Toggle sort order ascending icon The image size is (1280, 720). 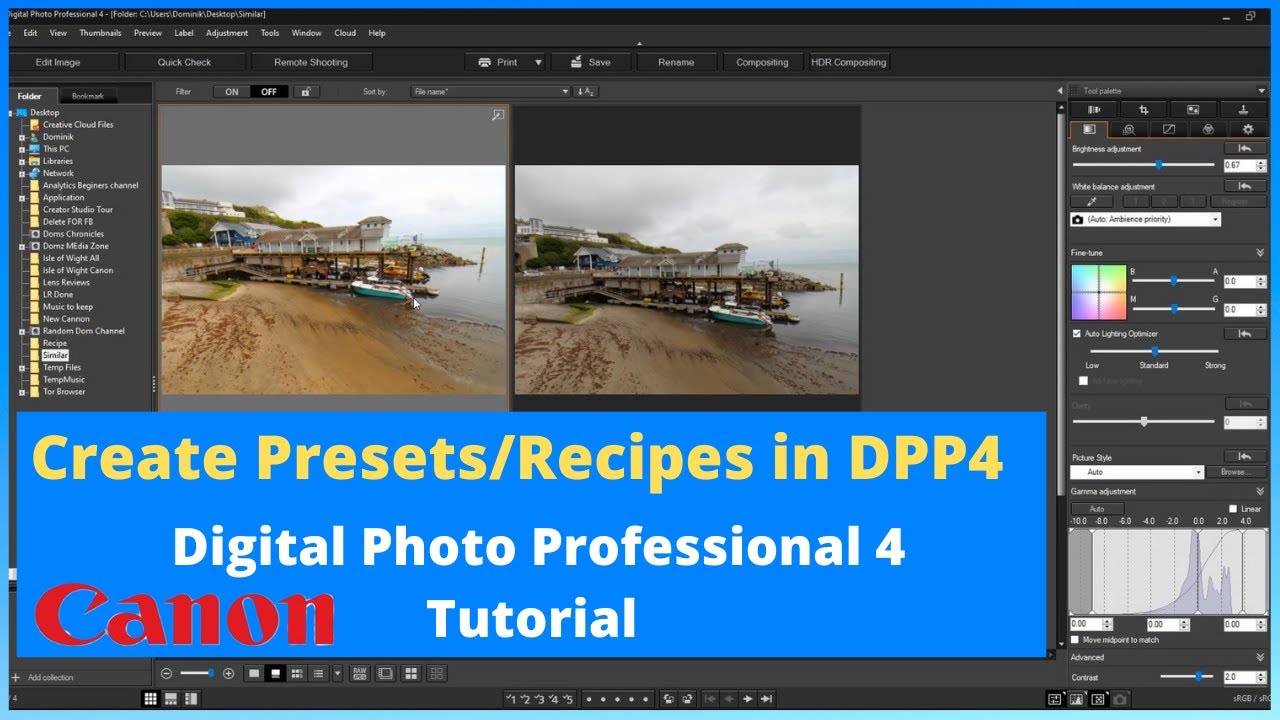586,91
